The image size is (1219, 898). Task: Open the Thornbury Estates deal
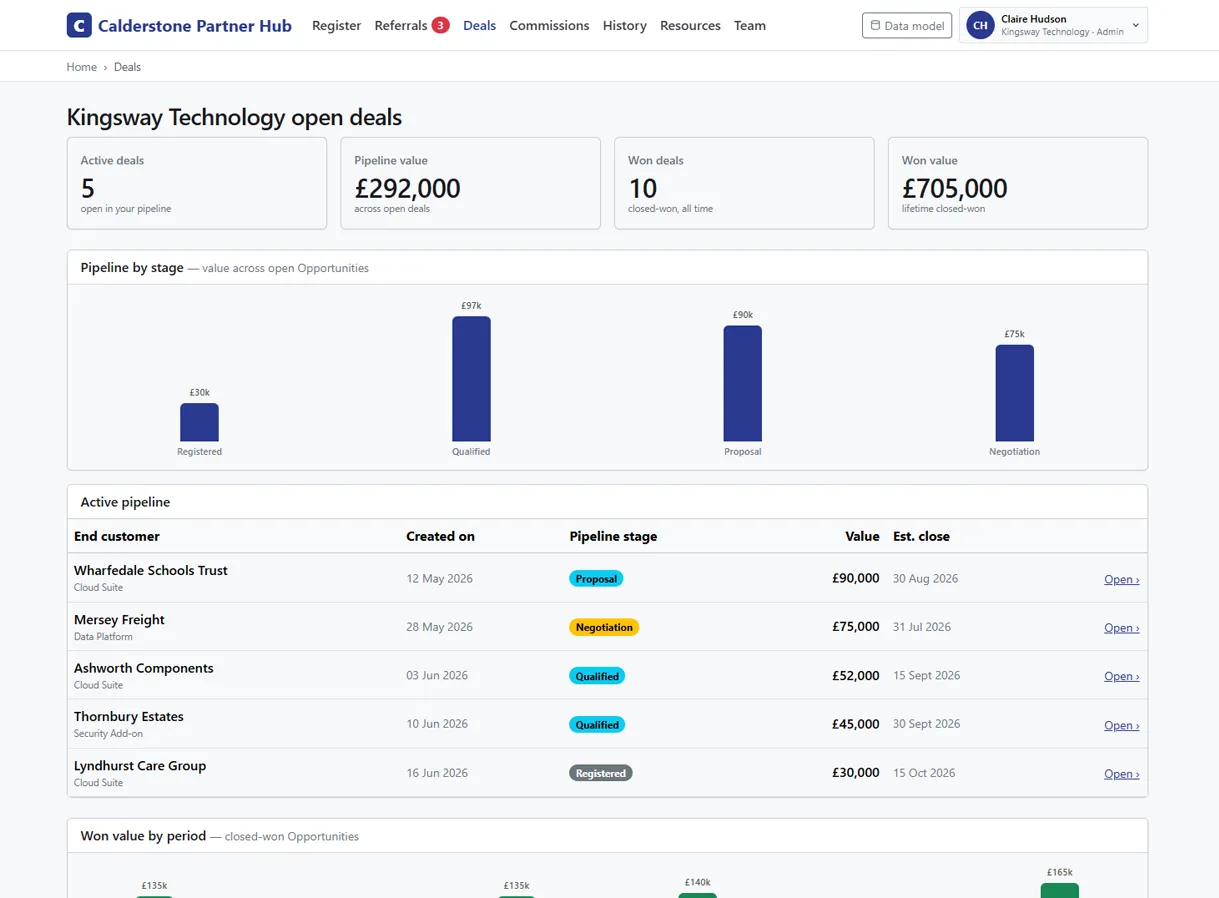click(1121, 725)
